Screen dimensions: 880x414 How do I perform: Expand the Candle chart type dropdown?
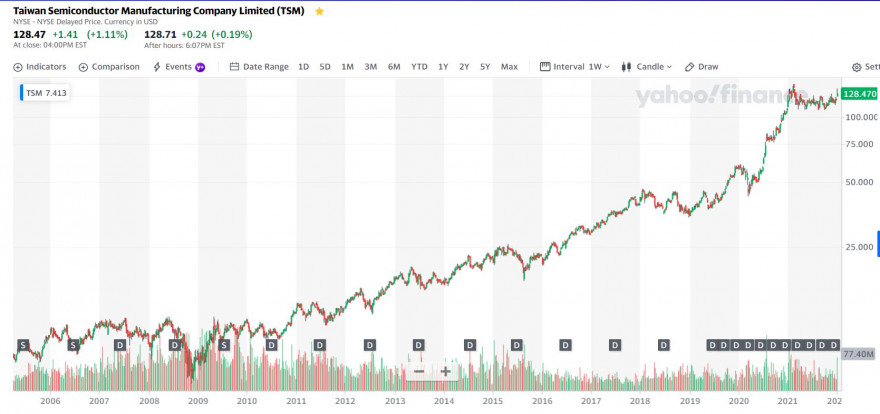click(x=647, y=67)
